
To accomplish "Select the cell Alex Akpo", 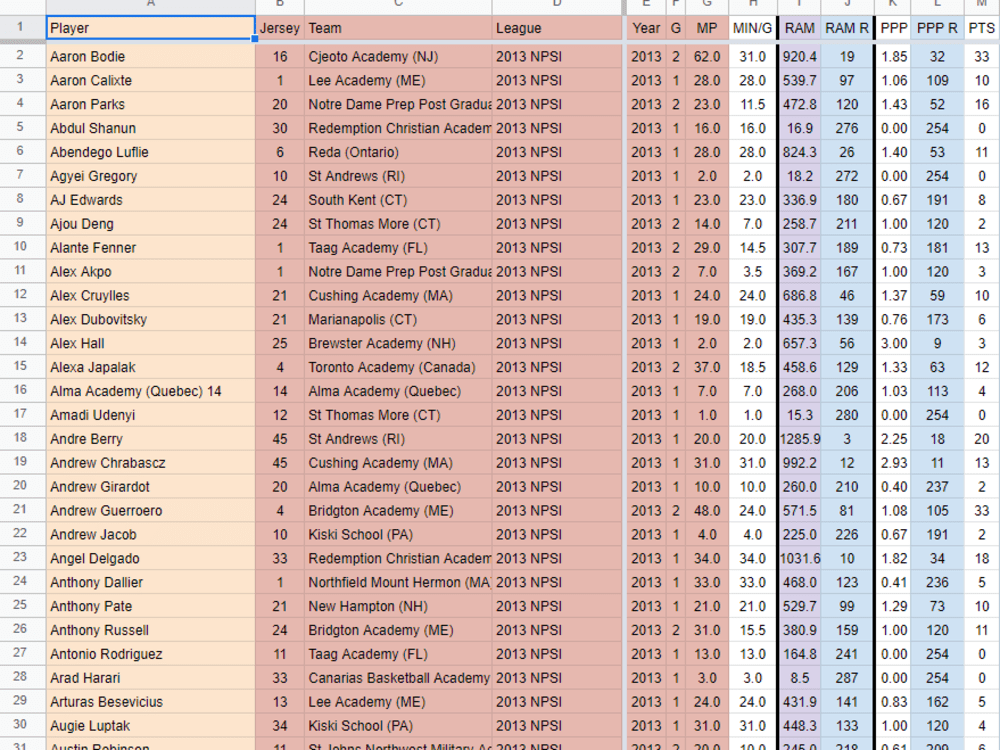I will pos(151,272).
